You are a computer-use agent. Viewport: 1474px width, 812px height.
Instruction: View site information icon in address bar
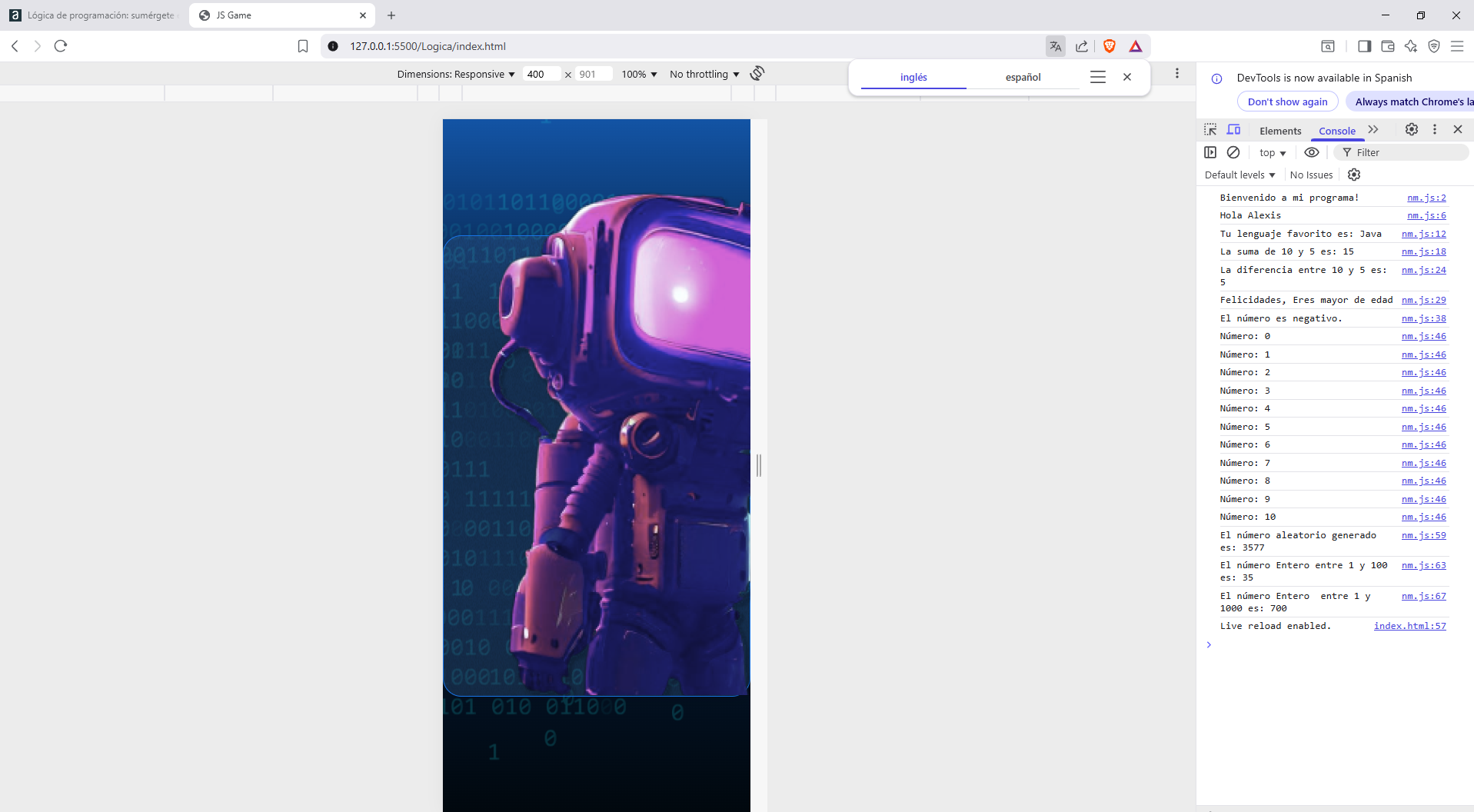(x=333, y=46)
